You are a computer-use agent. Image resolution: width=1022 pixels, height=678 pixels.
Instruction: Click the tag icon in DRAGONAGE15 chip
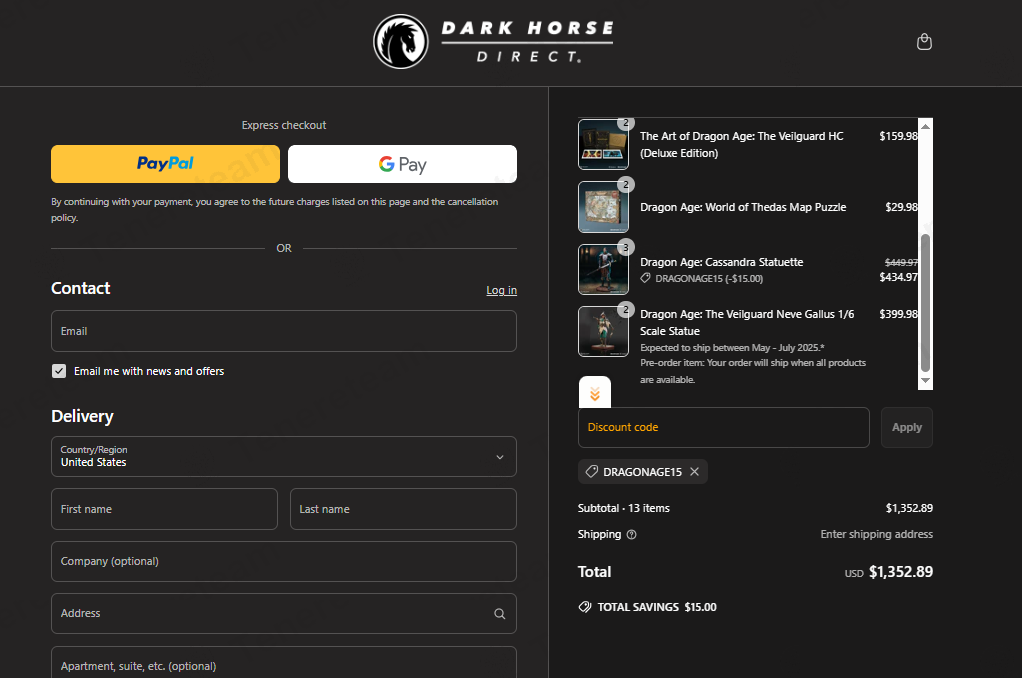[591, 471]
